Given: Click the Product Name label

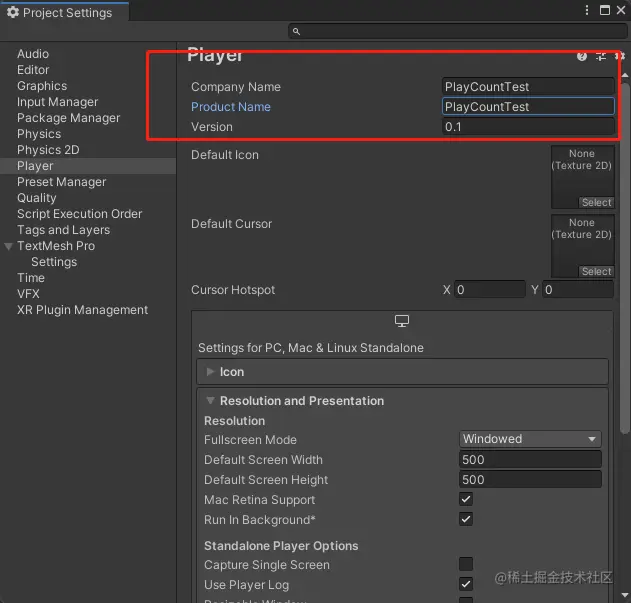Looking at the screenshot, I should click(231, 107).
